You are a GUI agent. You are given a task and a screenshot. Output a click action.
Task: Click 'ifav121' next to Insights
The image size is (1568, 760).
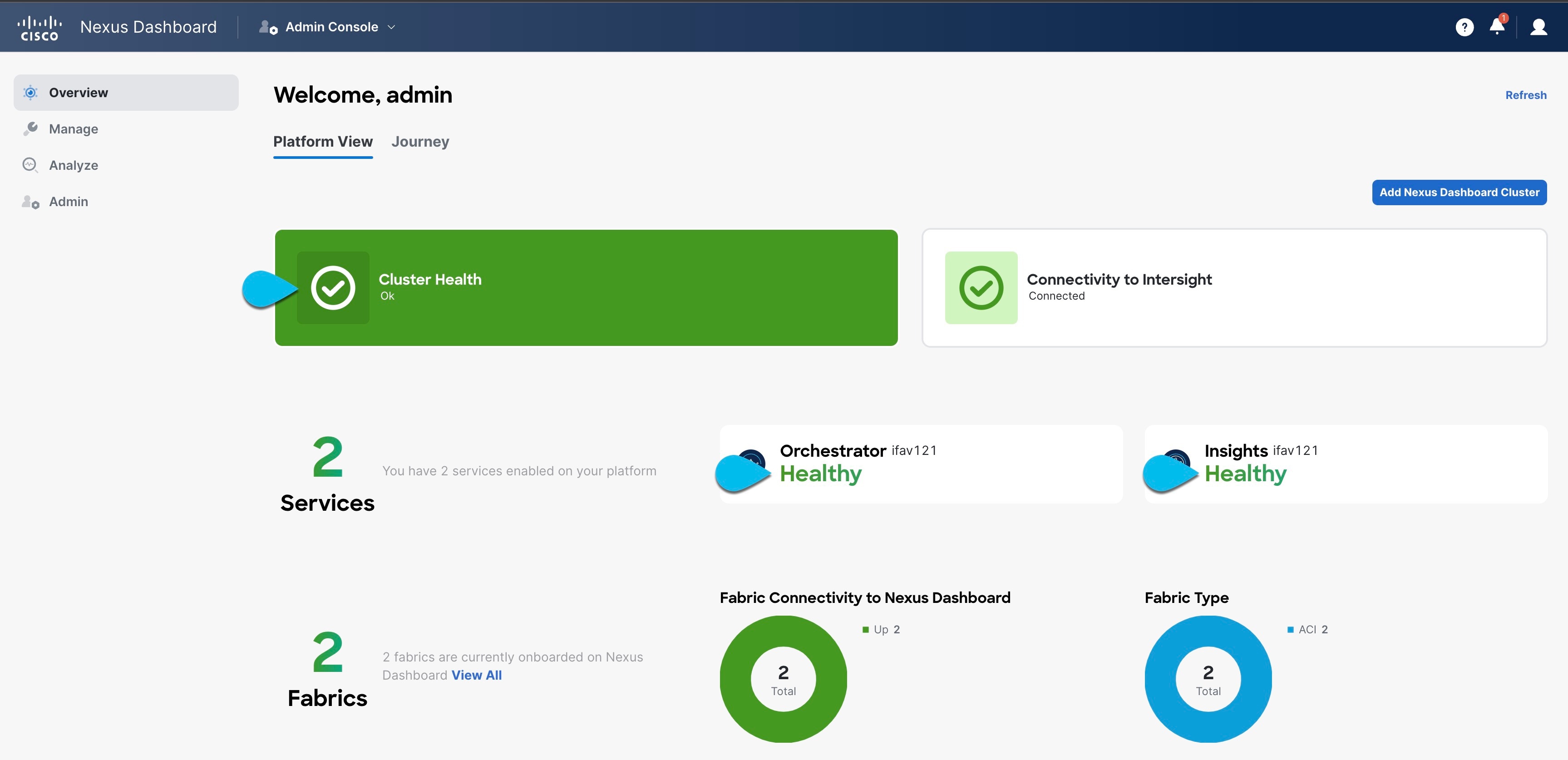1295,451
